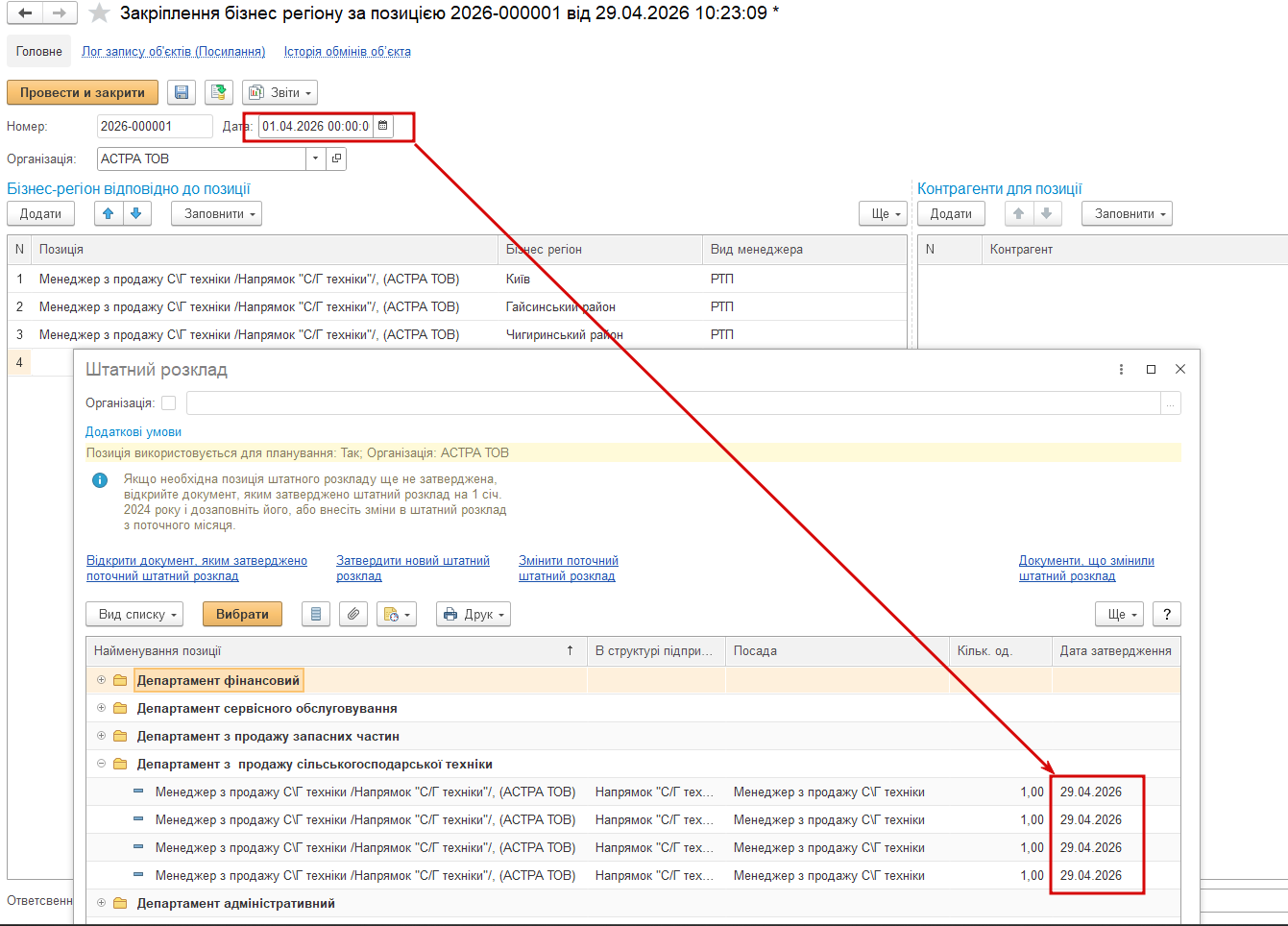Open the Друк dropdown
1288x926 pixels.
(473, 614)
